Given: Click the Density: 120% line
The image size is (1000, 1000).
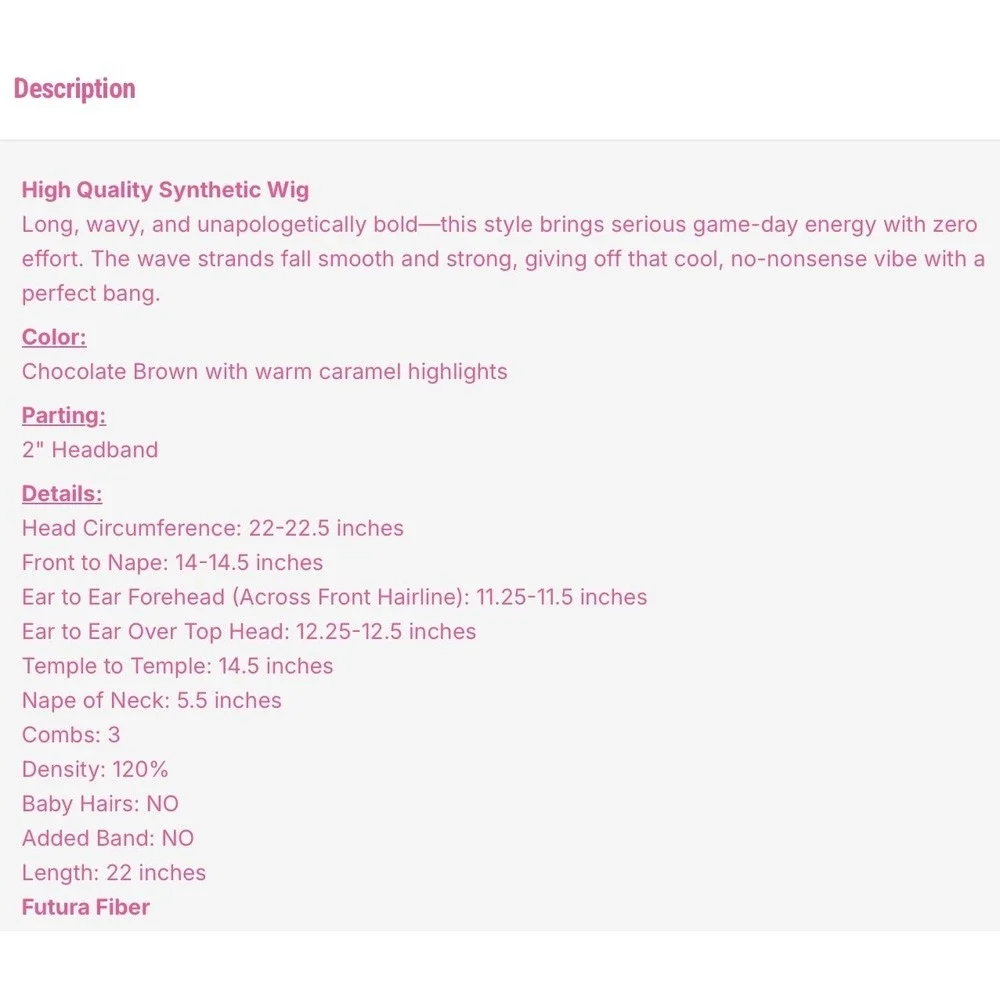Looking at the screenshot, I should point(95,769).
